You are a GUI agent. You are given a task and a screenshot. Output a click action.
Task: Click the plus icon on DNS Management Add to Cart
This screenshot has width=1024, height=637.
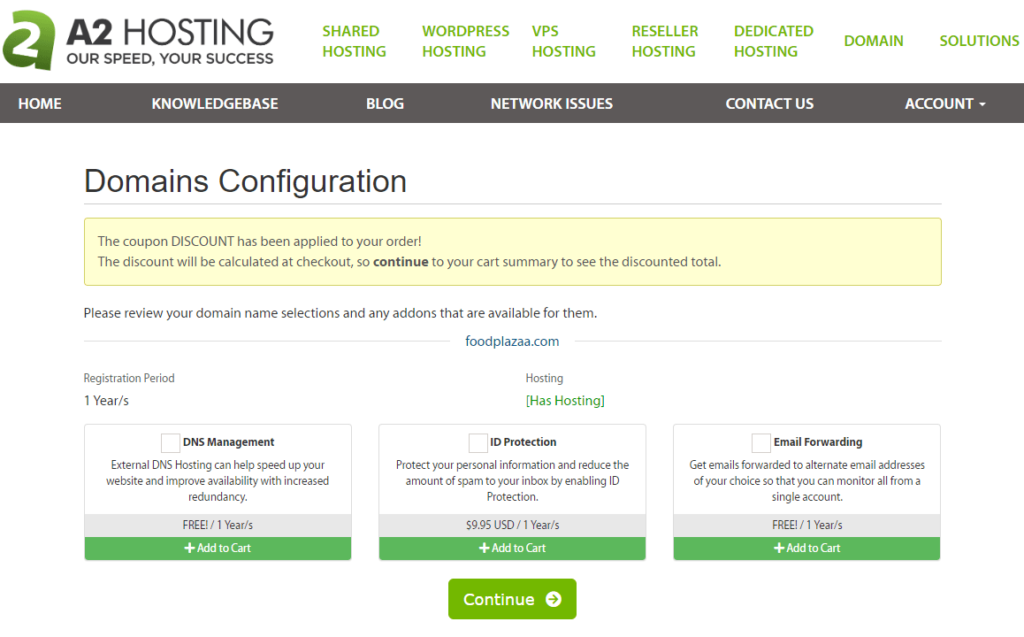[189, 548]
